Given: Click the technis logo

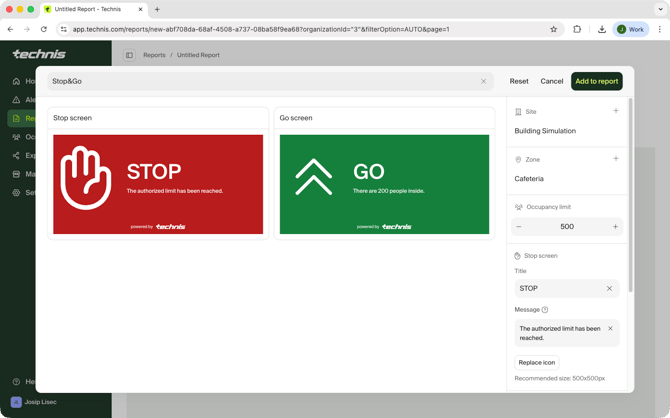Looking at the screenshot, I should click(x=39, y=54).
